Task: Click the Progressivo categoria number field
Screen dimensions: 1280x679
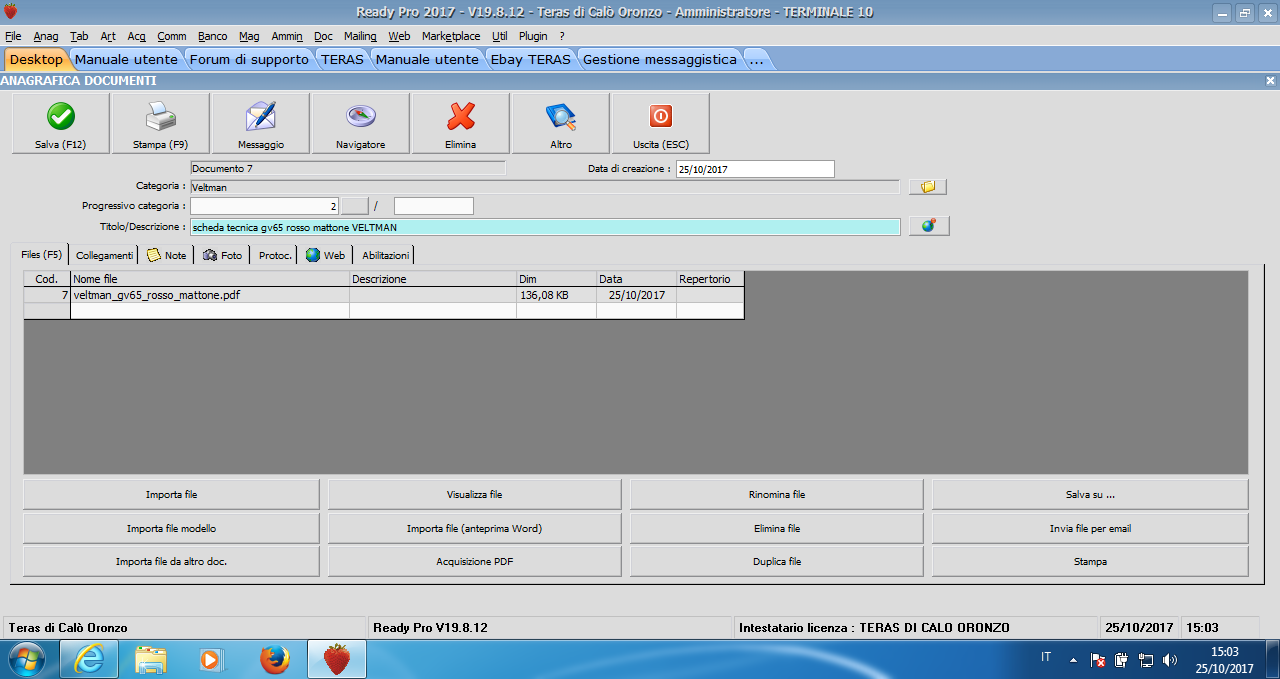Action: point(264,206)
